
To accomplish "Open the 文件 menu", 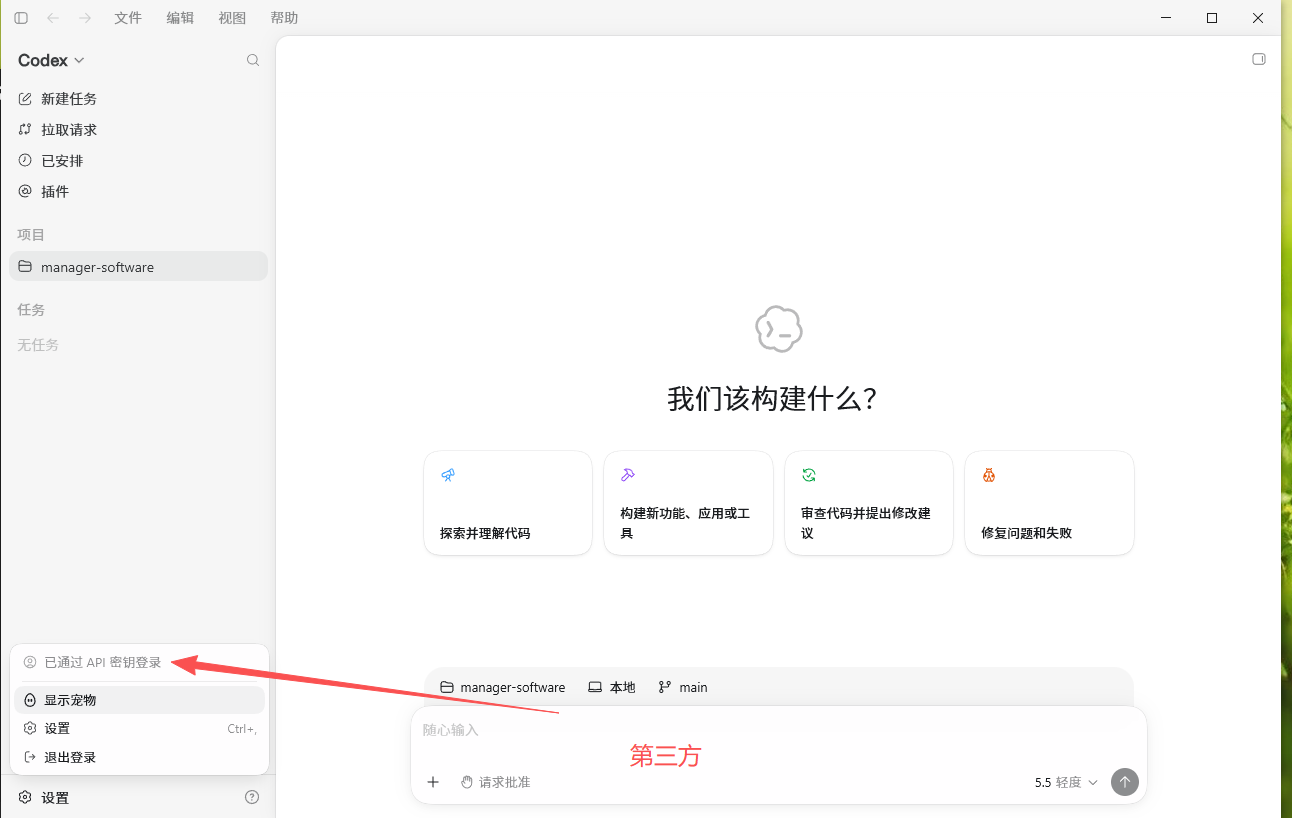I will 128,18.
